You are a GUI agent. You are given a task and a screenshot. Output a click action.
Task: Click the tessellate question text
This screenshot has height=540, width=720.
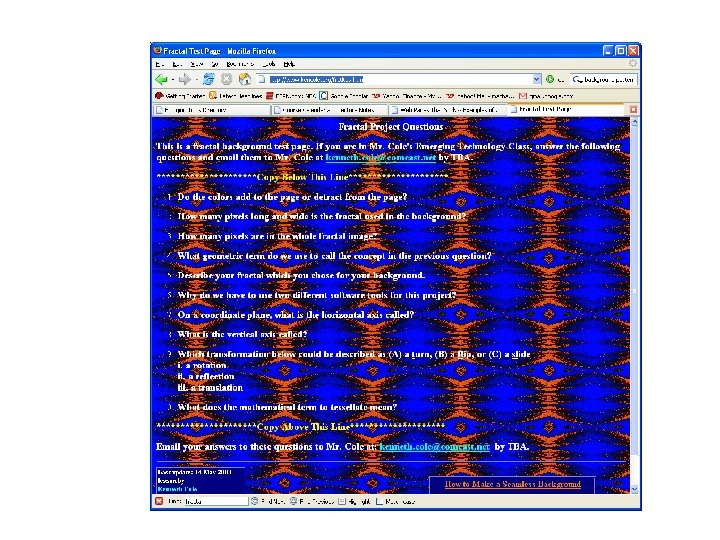tap(287, 407)
